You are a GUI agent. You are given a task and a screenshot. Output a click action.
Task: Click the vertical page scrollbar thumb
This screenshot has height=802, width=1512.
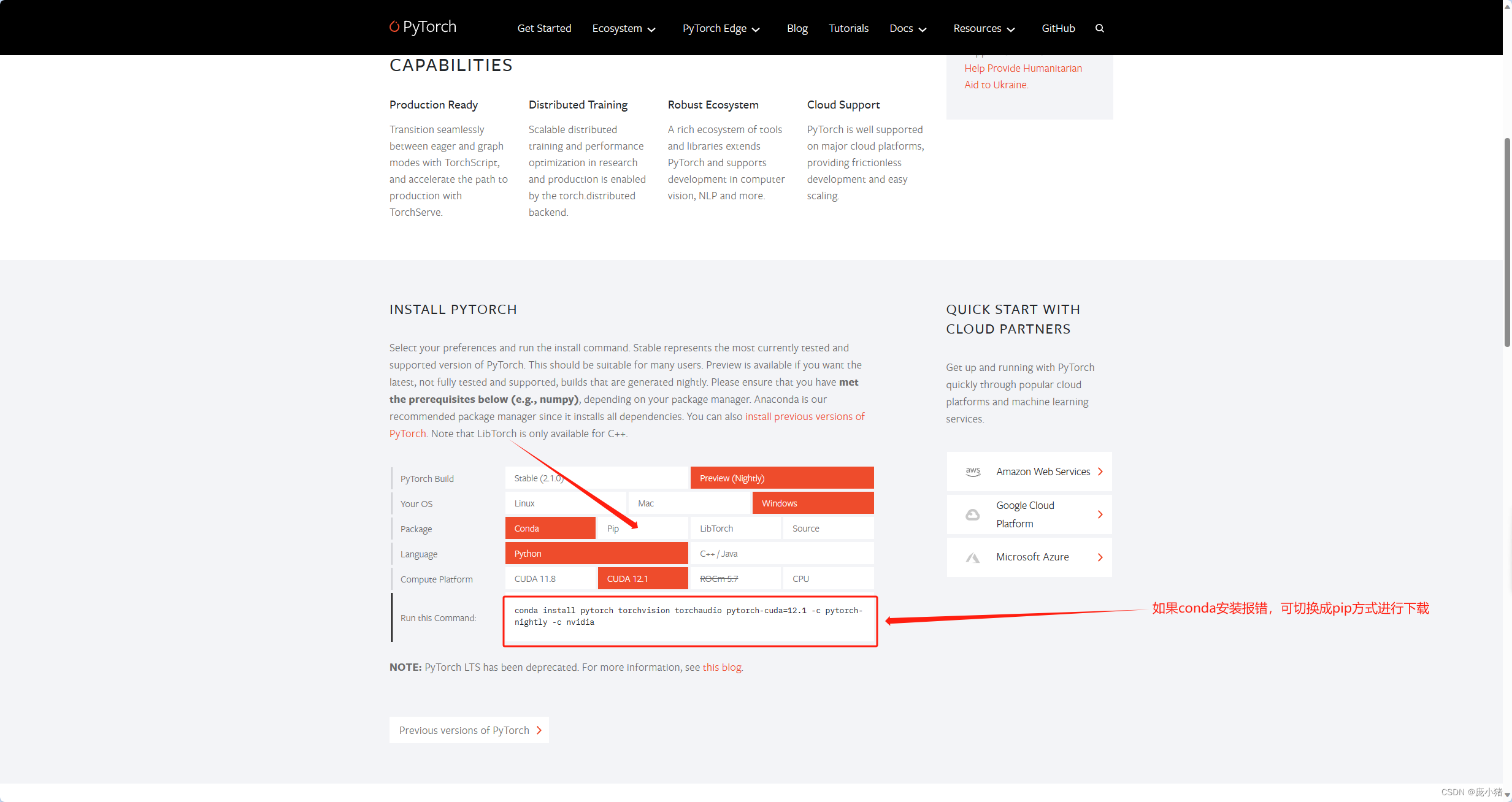pos(1506,242)
